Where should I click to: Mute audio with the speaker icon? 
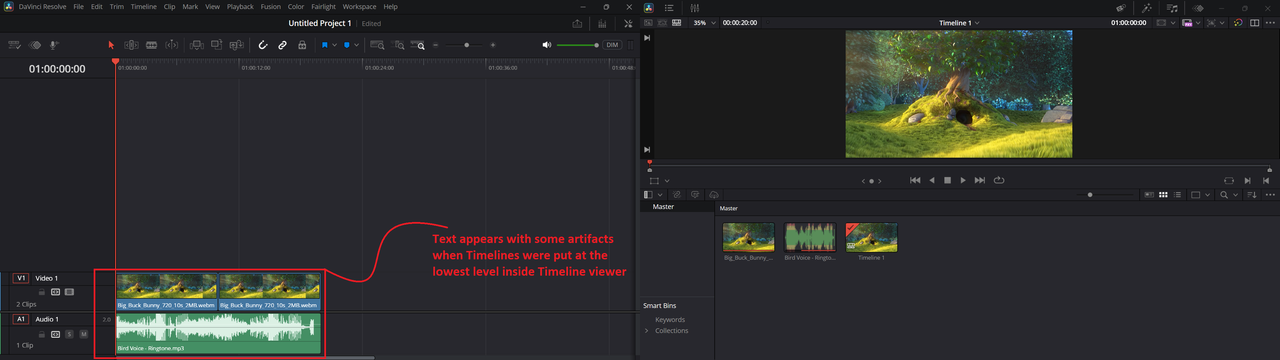click(547, 45)
